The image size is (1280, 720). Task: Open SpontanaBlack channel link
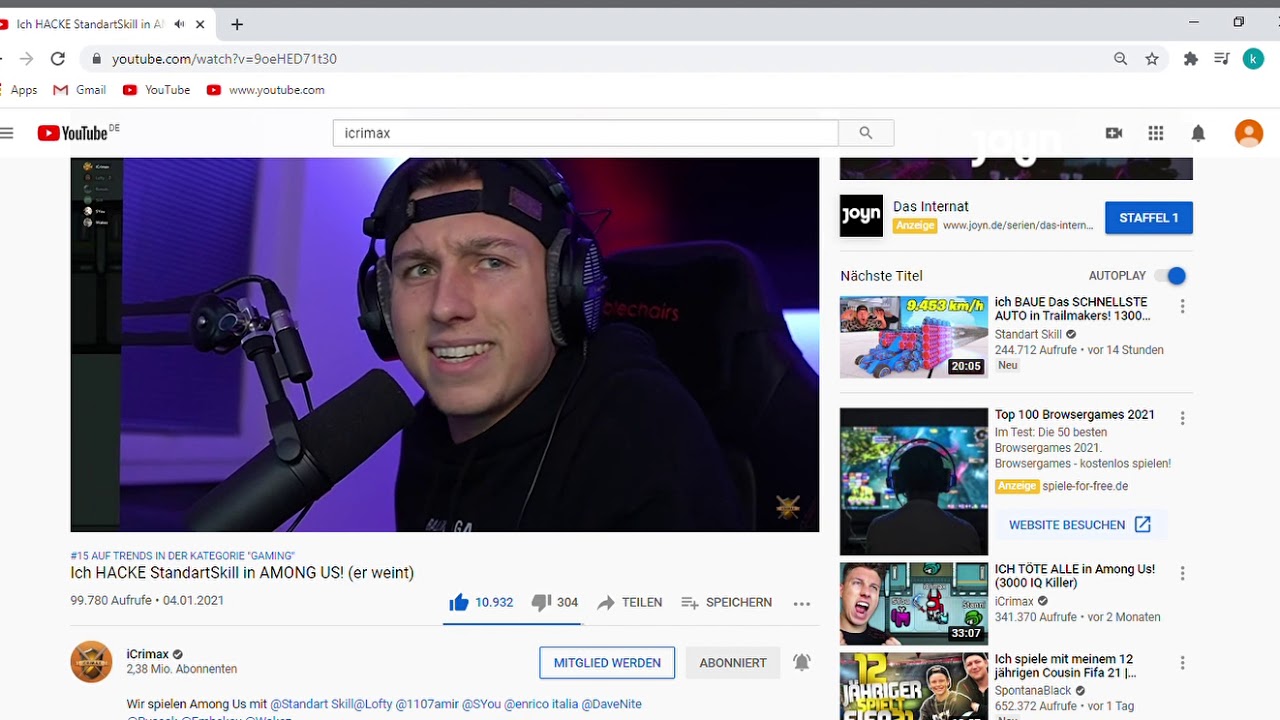point(1033,691)
